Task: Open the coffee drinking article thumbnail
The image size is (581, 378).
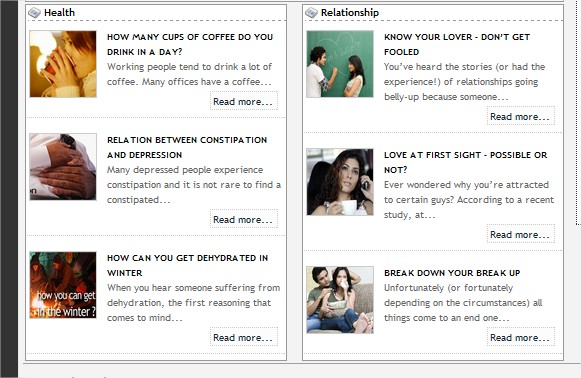Action: [x=63, y=64]
